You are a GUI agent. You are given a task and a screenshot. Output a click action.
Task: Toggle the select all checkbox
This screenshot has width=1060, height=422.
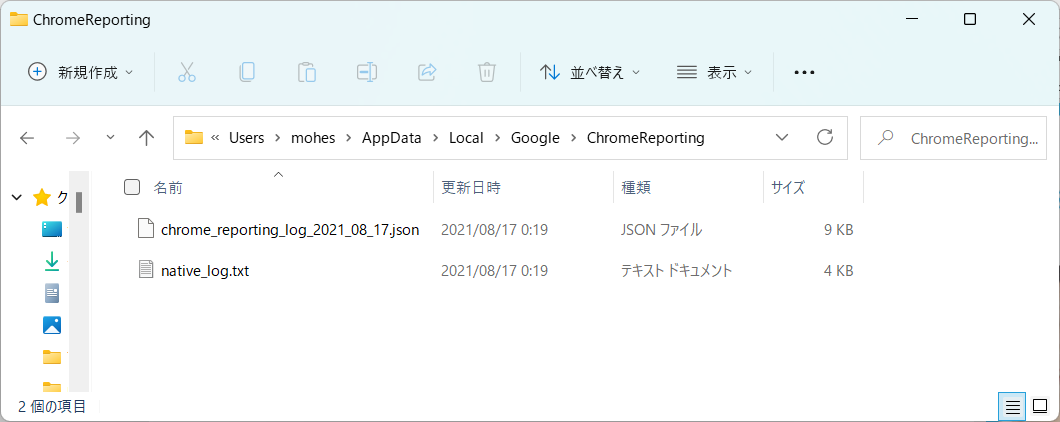[x=132, y=187]
